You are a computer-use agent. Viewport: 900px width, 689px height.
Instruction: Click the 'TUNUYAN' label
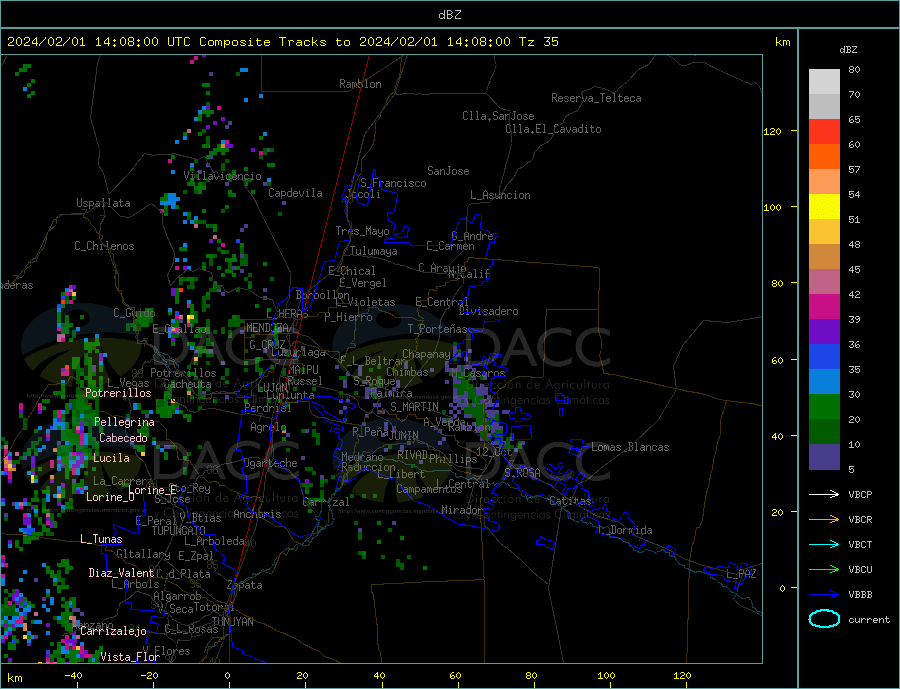click(232, 621)
